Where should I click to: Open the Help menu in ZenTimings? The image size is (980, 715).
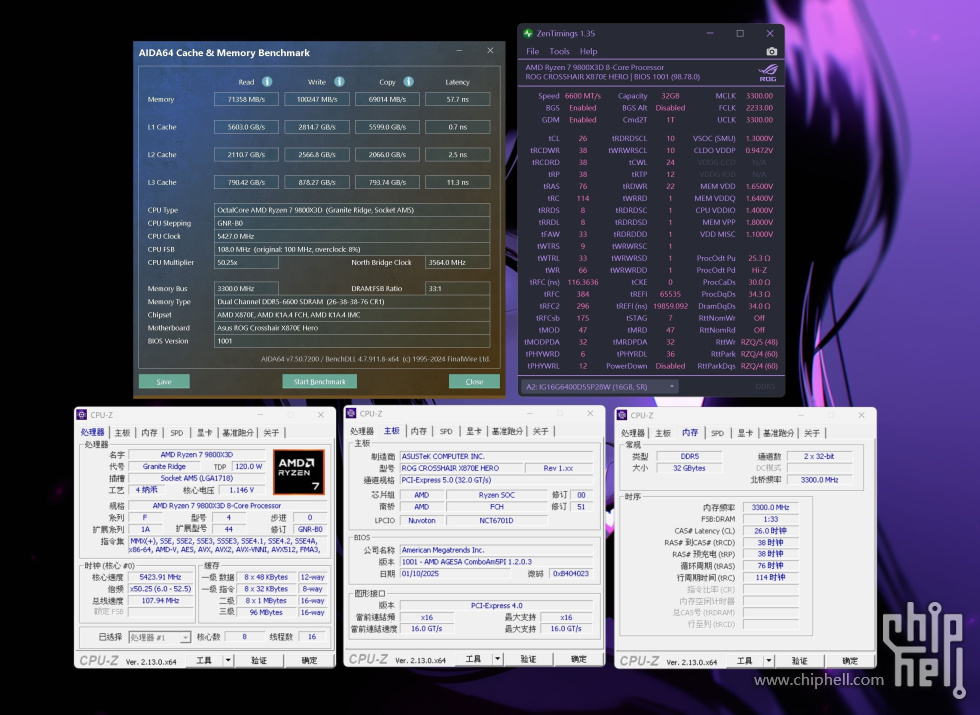(x=588, y=51)
